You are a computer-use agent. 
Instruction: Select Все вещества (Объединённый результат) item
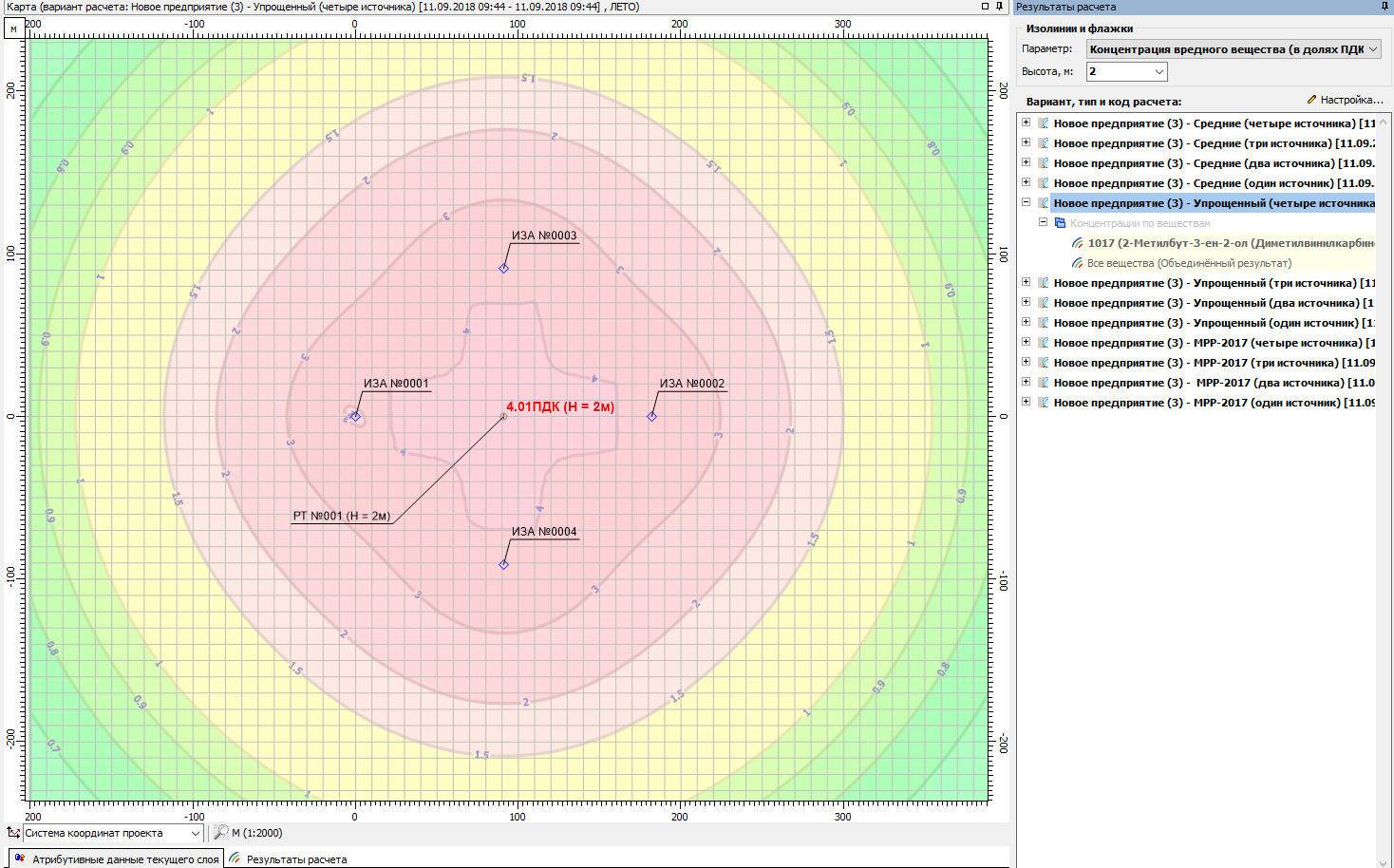tap(1188, 263)
